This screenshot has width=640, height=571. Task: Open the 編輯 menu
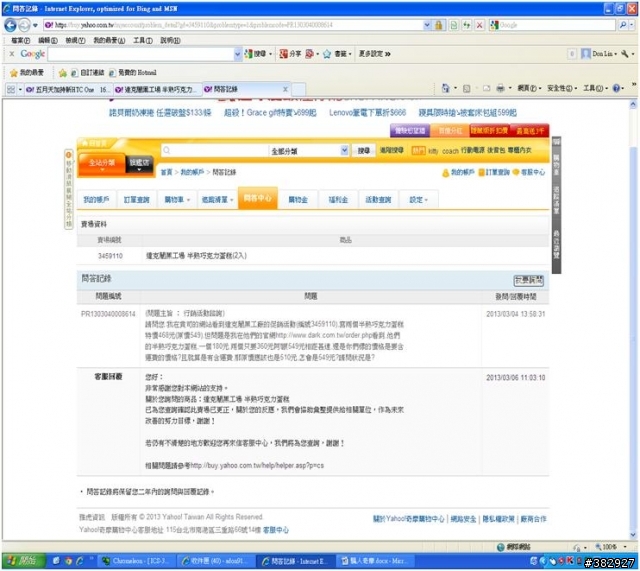click(x=48, y=40)
